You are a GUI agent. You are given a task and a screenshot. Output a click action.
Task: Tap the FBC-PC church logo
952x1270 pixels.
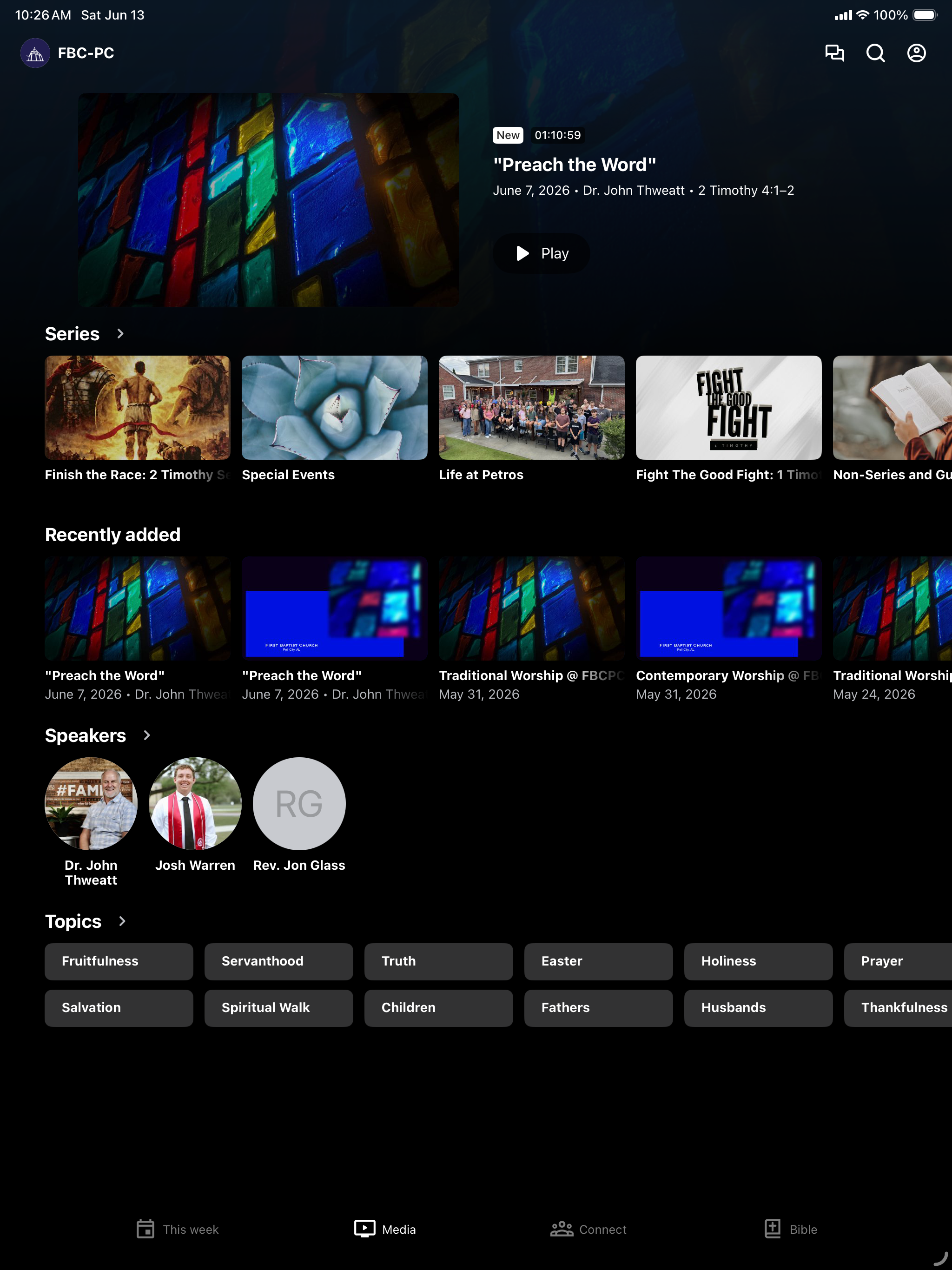point(35,53)
